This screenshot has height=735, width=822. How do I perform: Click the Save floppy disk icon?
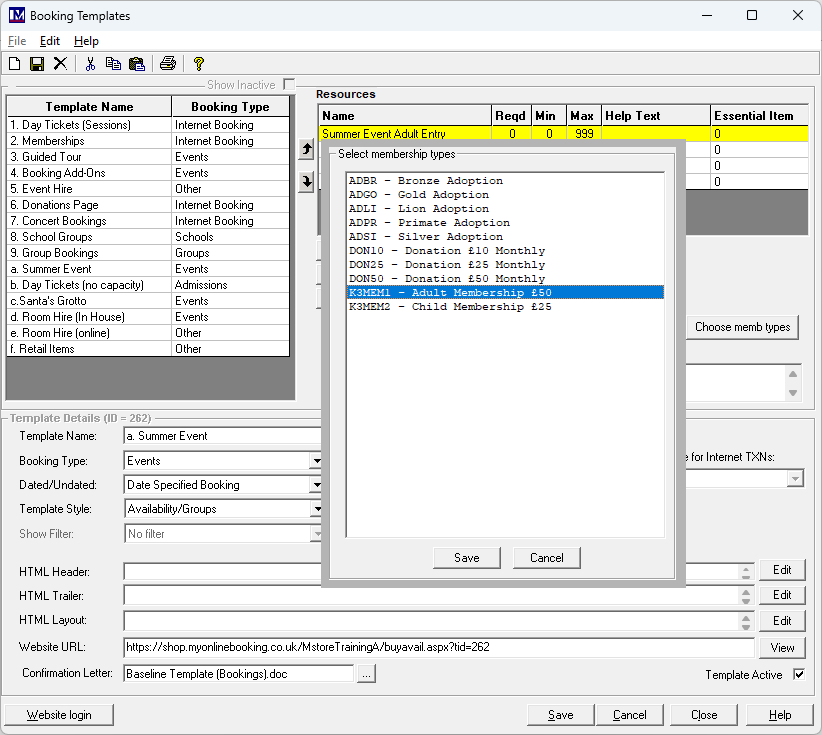click(37, 64)
